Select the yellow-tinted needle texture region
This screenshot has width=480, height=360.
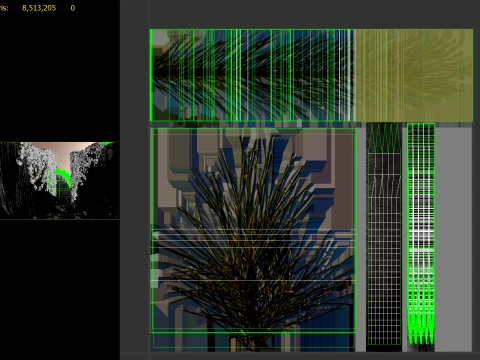click(x=414, y=75)
